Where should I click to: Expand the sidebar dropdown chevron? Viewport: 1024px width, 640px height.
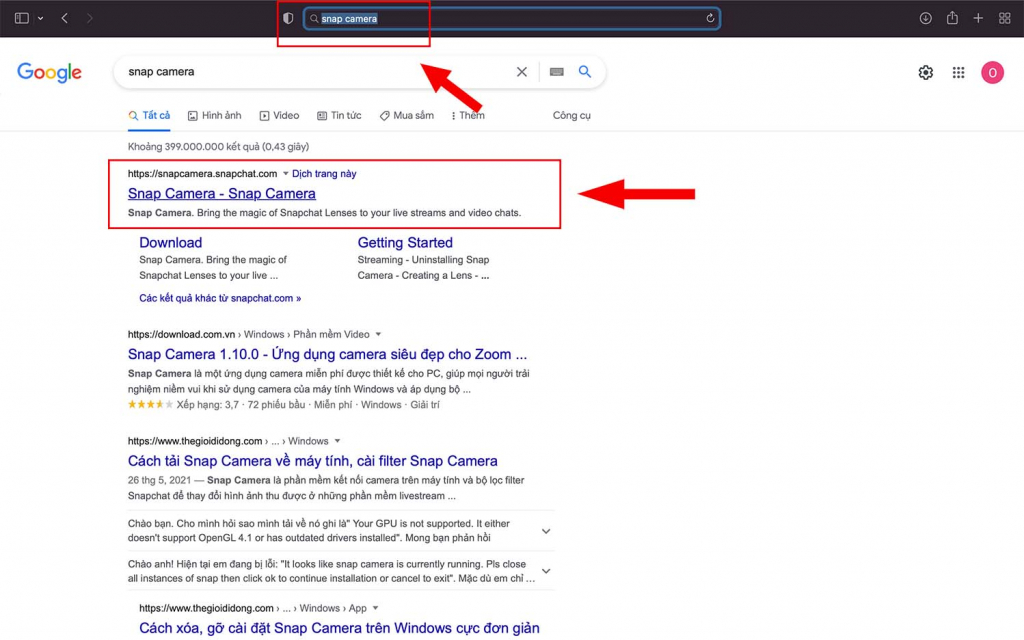tap(40, 18)
